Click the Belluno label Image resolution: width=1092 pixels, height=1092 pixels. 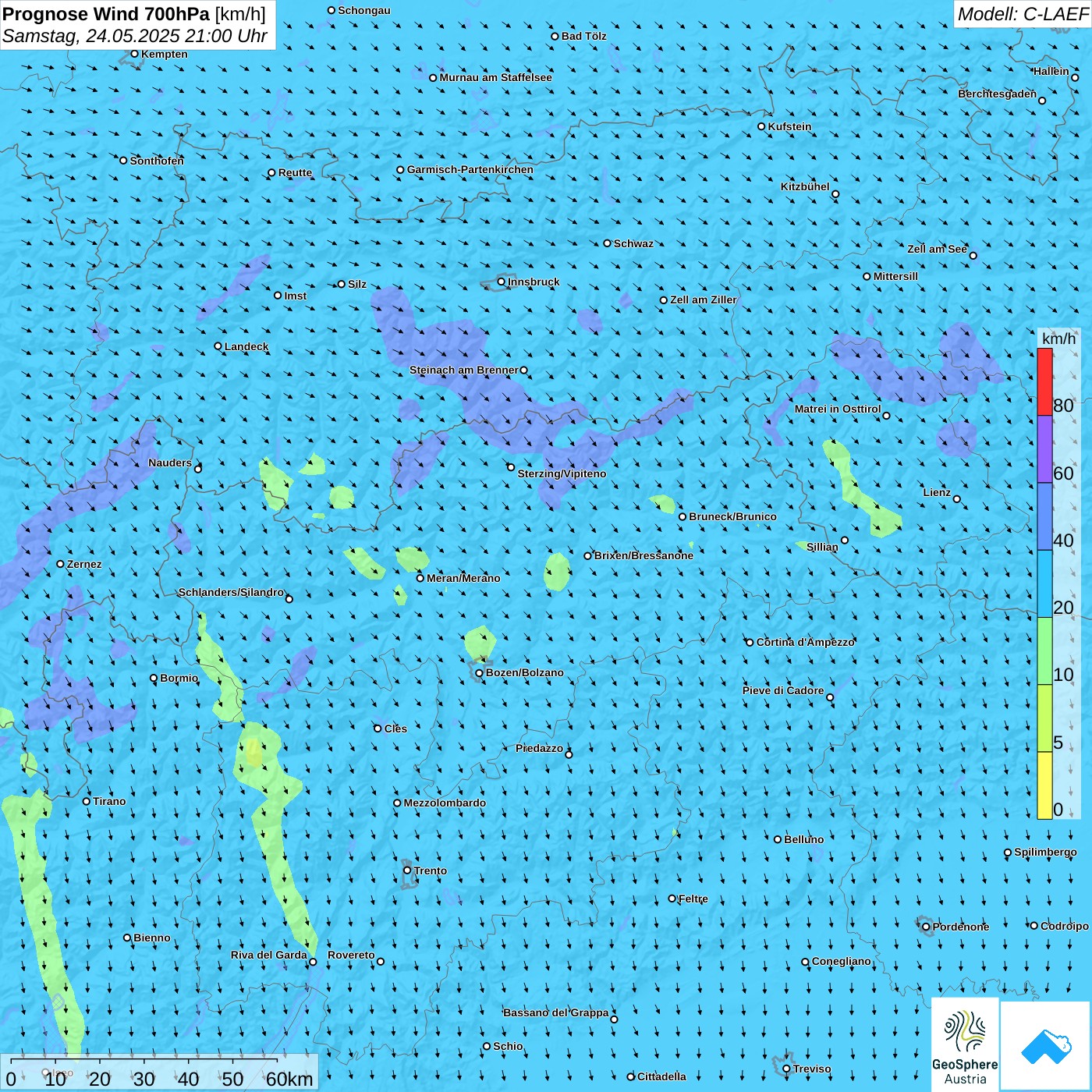click(x=804, y=839)
